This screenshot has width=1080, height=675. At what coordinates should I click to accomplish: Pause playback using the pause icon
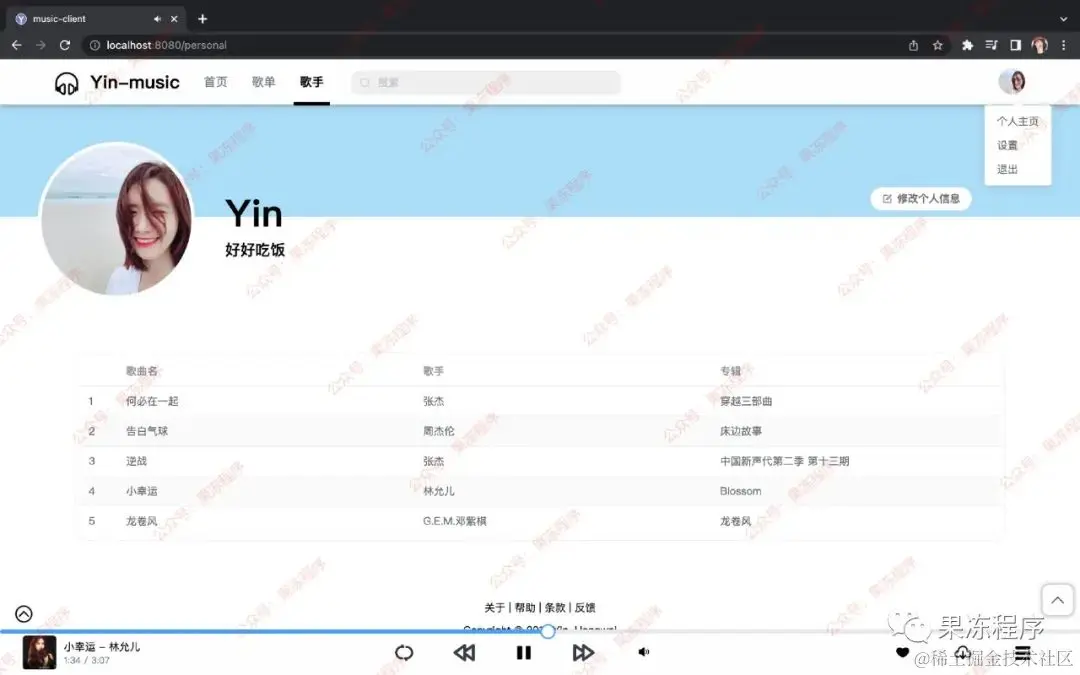[524, 652]
